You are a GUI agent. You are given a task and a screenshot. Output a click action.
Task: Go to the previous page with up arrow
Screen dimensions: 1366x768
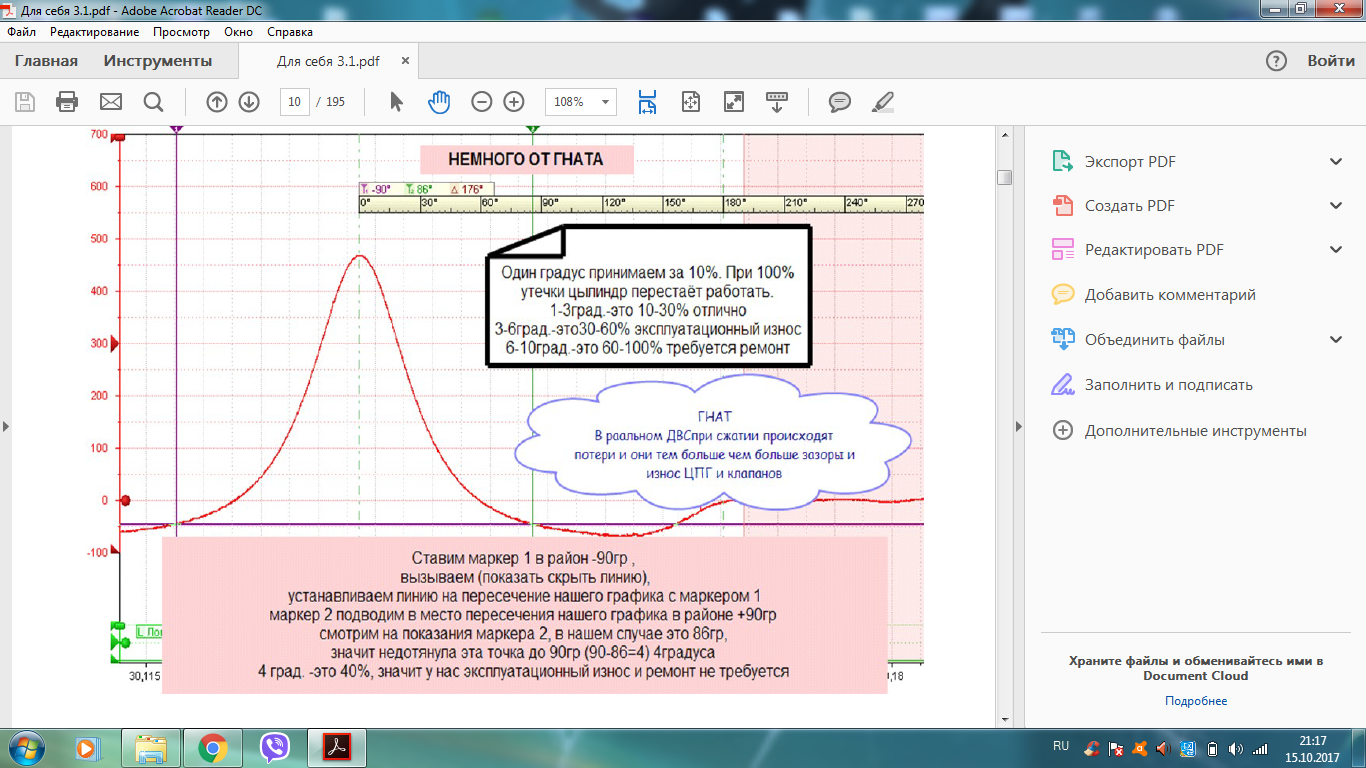[x=217, y=101]
